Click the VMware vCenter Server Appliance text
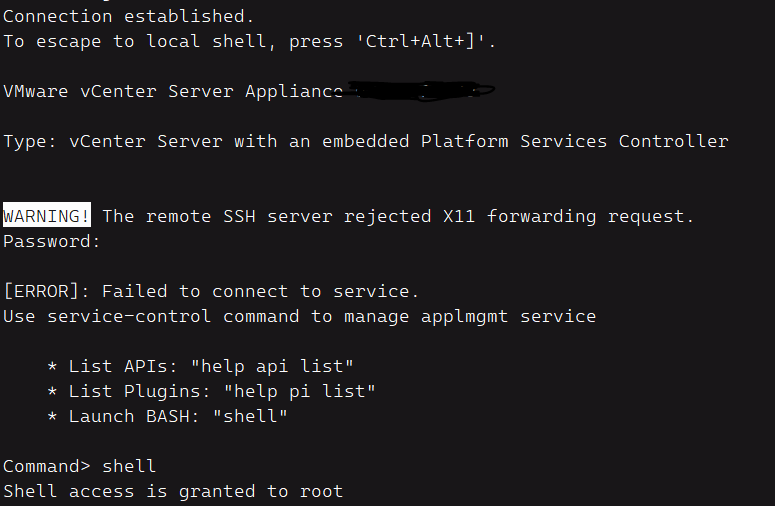This screenshot has width=775, height=506. click(x=172, y=91)
